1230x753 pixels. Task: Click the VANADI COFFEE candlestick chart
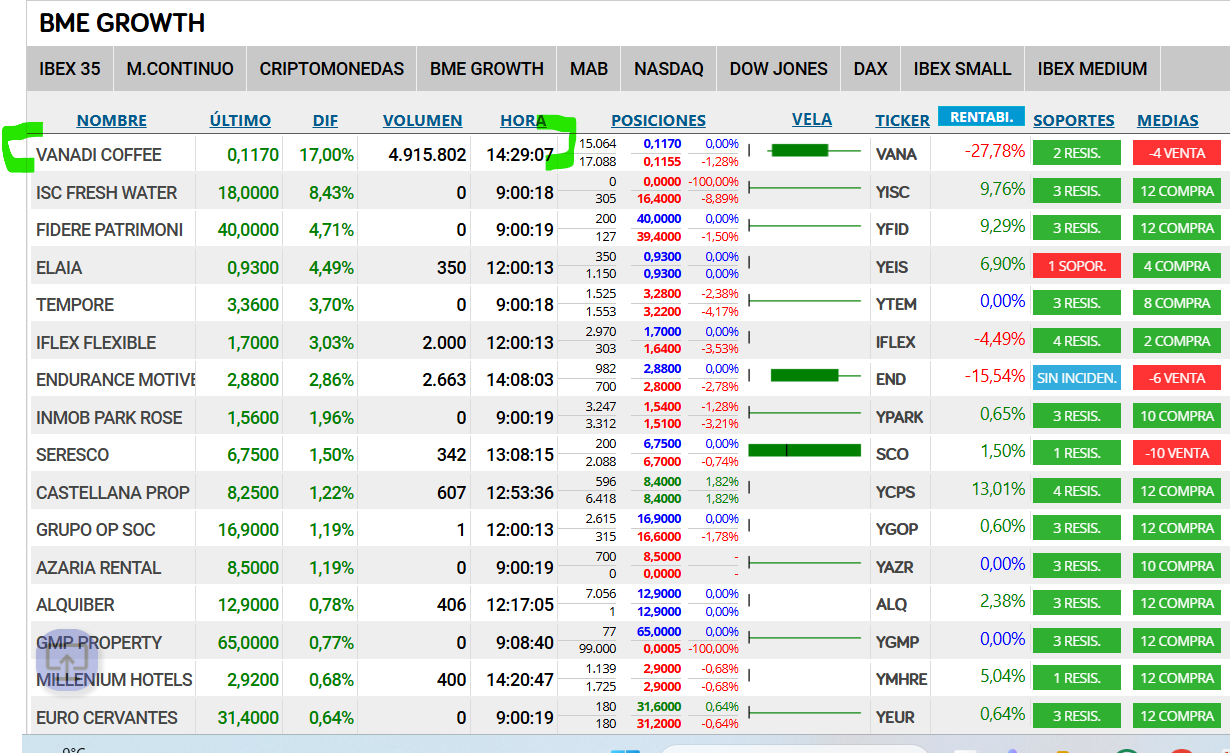pyautogui.click(x=805, y=151)
